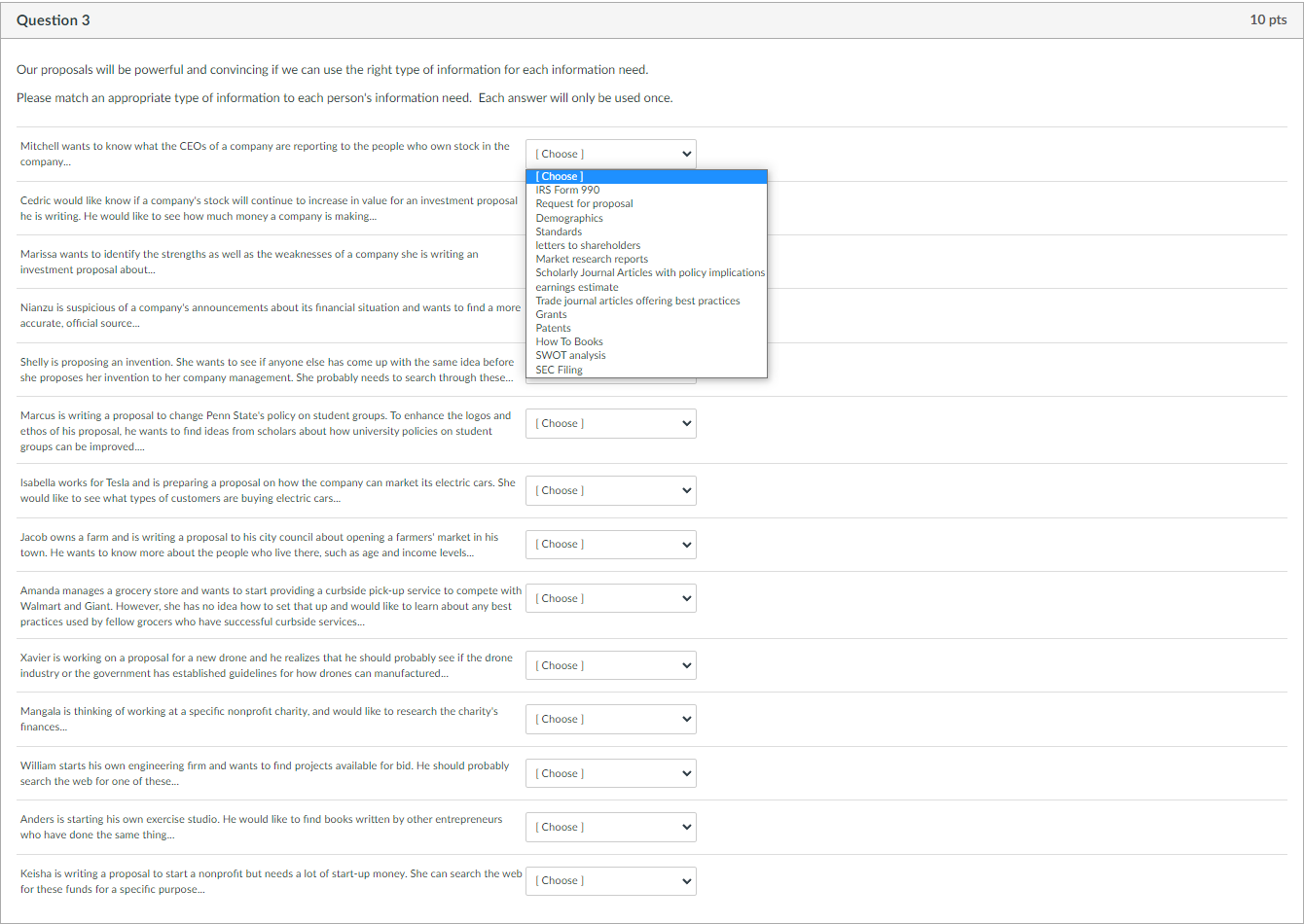Expand the dropdown for Mangala's charity question

pyautogui.click(x=611, y=719)
